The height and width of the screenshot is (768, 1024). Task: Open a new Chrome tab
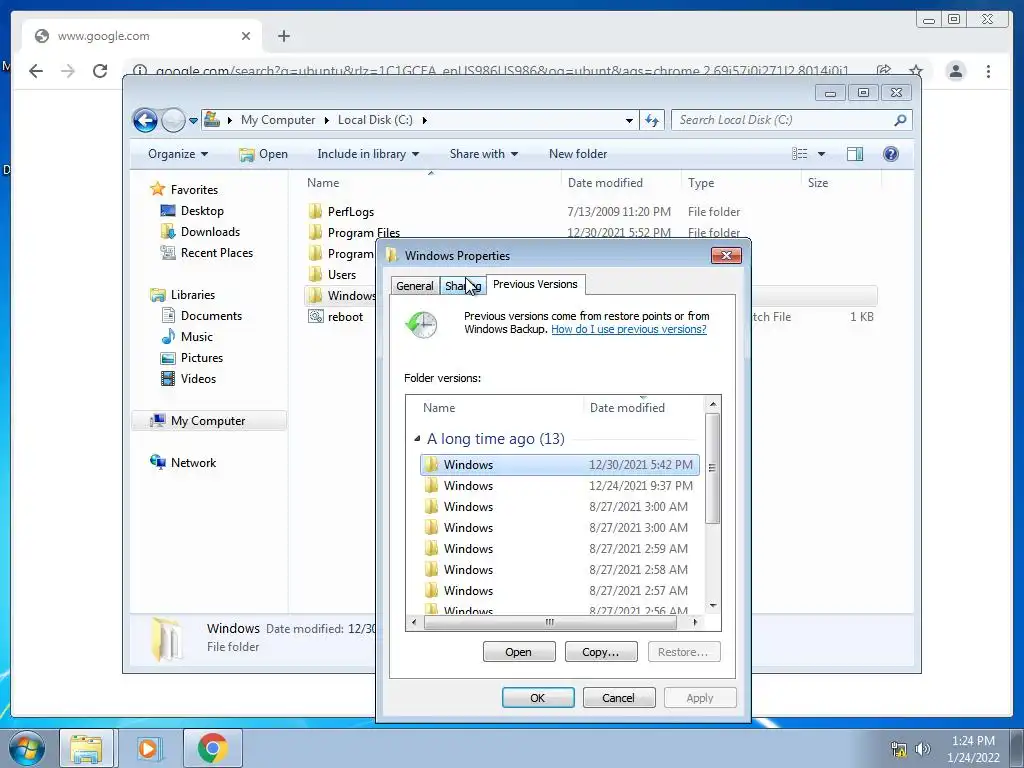click(x=283, y=36)
